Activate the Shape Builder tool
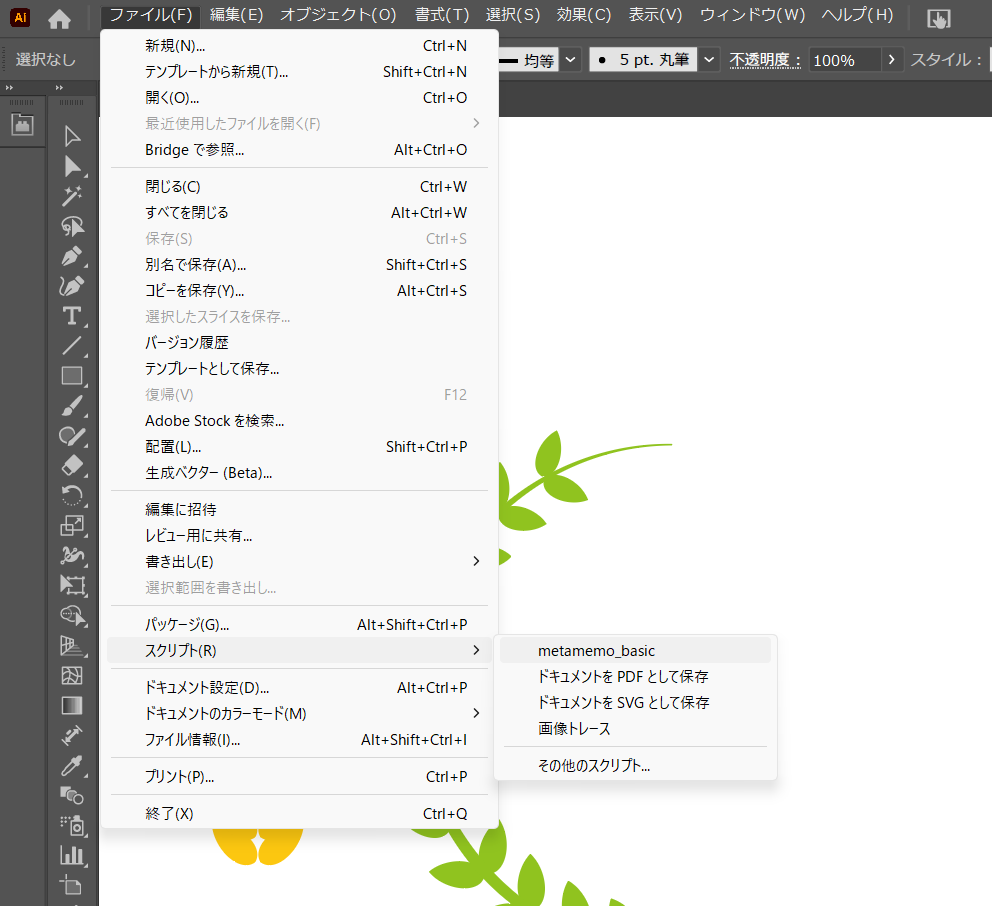992x906 pixels. [72, 616]
